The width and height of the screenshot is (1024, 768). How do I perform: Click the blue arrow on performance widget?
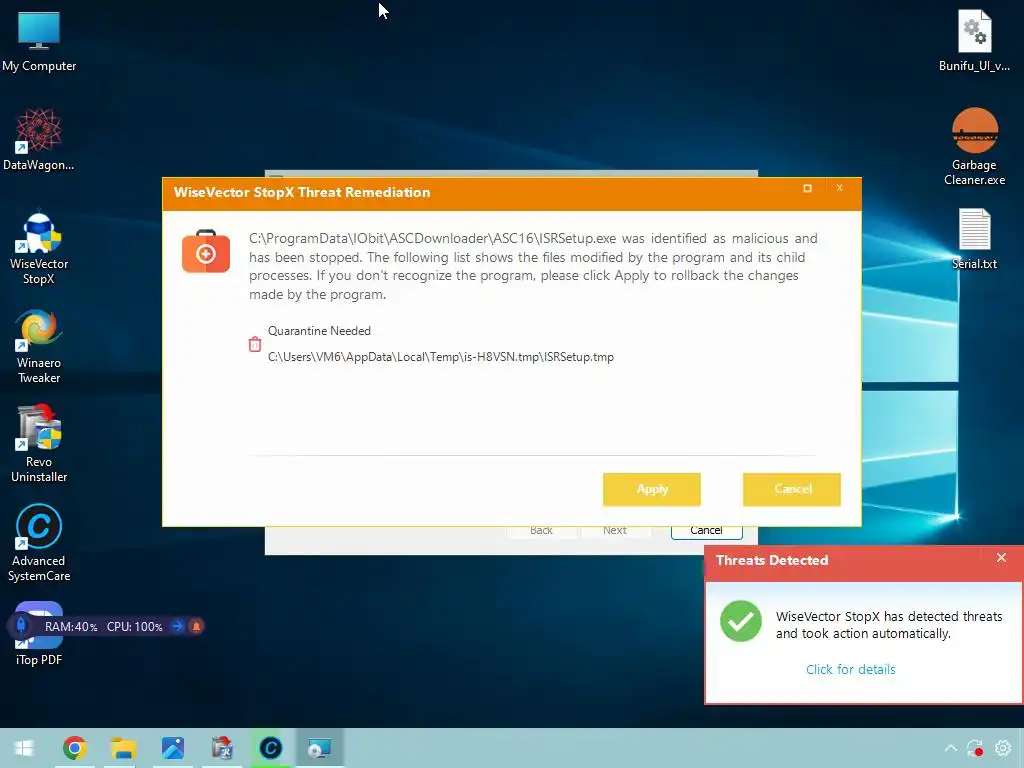[x=177, y=626]
